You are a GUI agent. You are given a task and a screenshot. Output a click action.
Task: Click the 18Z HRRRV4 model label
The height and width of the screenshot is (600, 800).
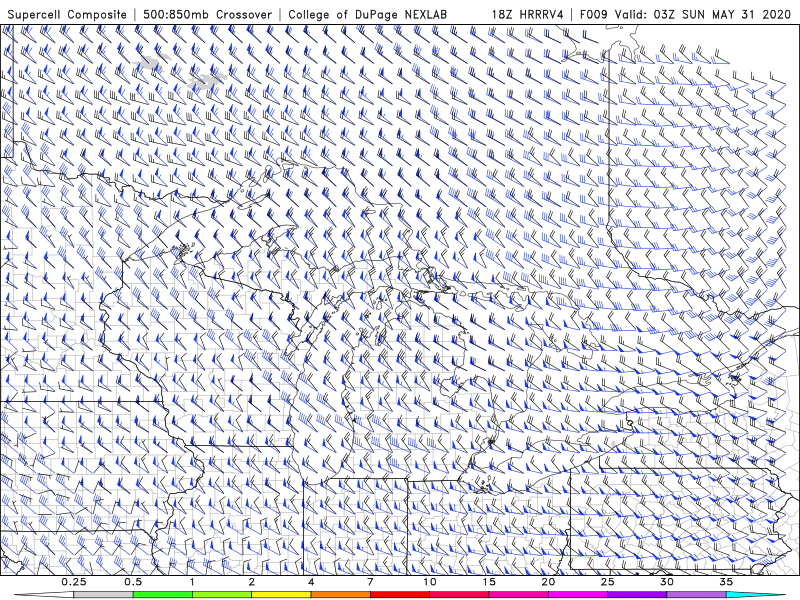[x=528, y=14]
